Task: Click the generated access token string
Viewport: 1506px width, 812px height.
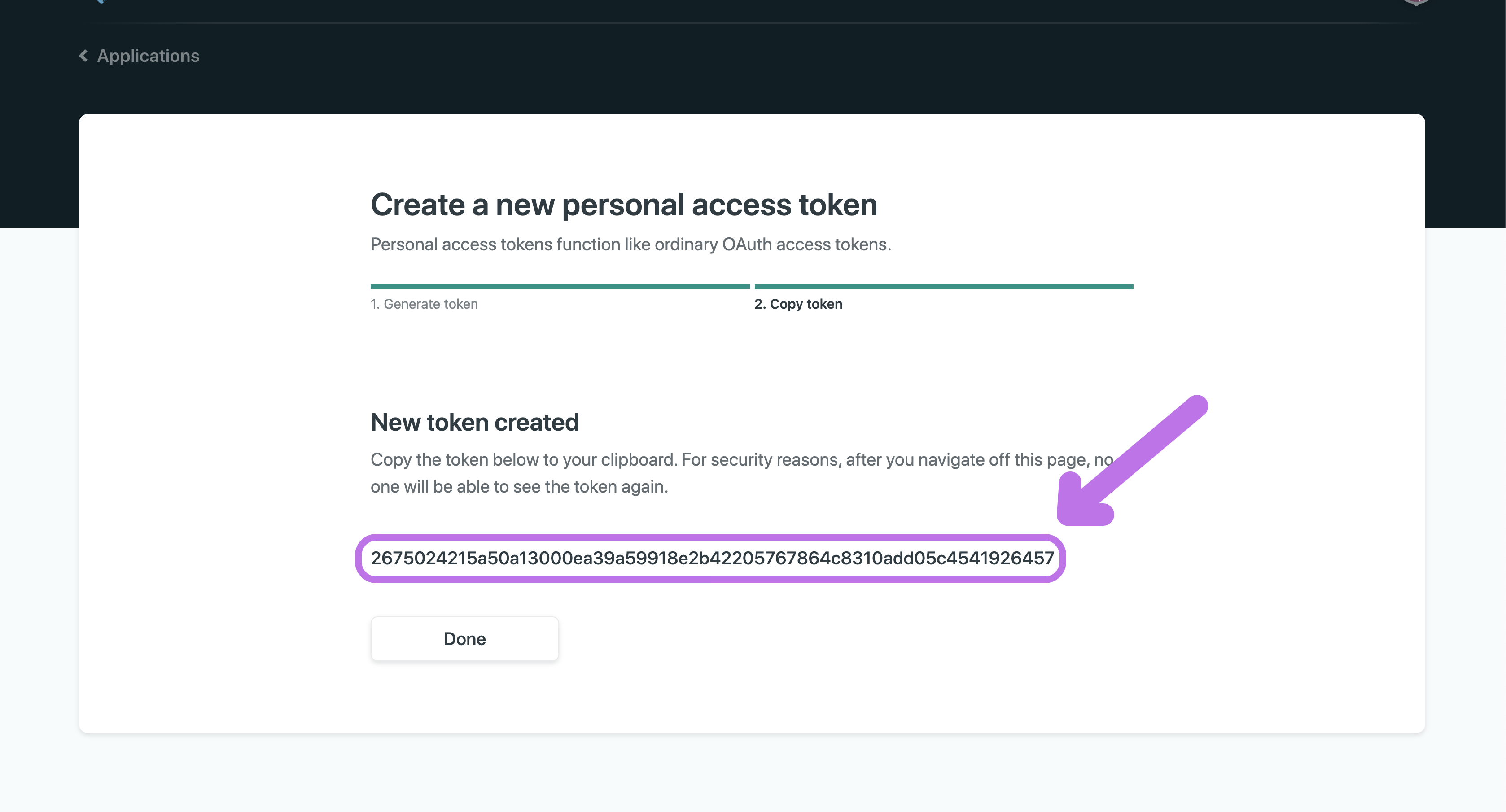Action: [712, 558]
